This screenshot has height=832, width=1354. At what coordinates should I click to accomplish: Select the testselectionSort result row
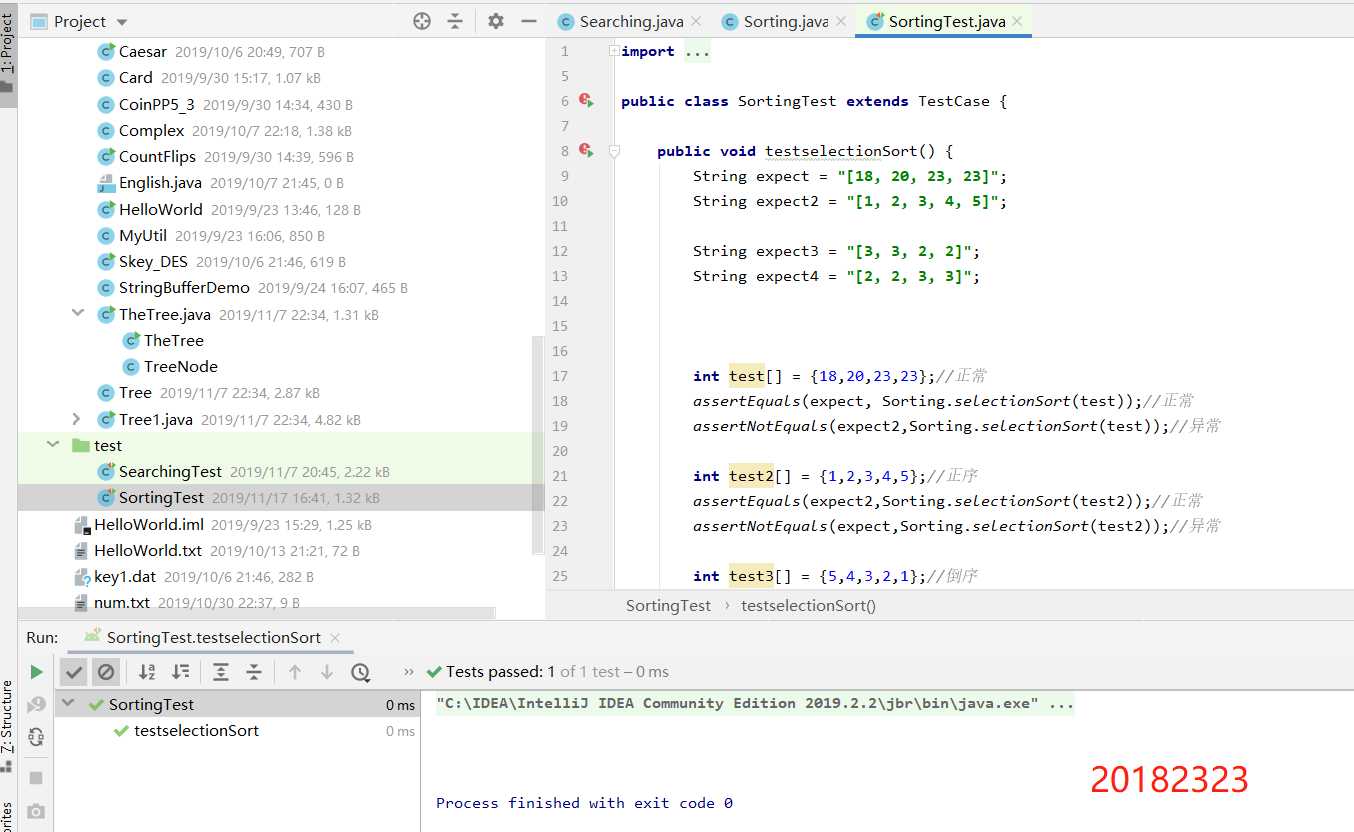pos(237,731)
